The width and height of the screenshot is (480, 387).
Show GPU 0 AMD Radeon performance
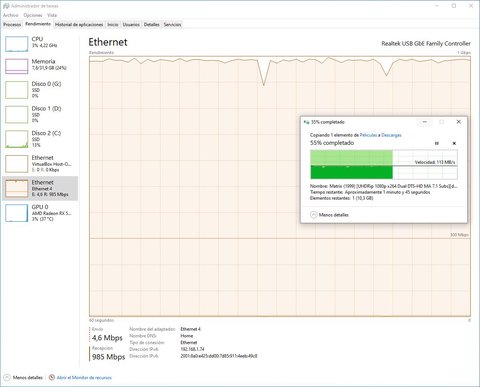[x=40, y=213]
